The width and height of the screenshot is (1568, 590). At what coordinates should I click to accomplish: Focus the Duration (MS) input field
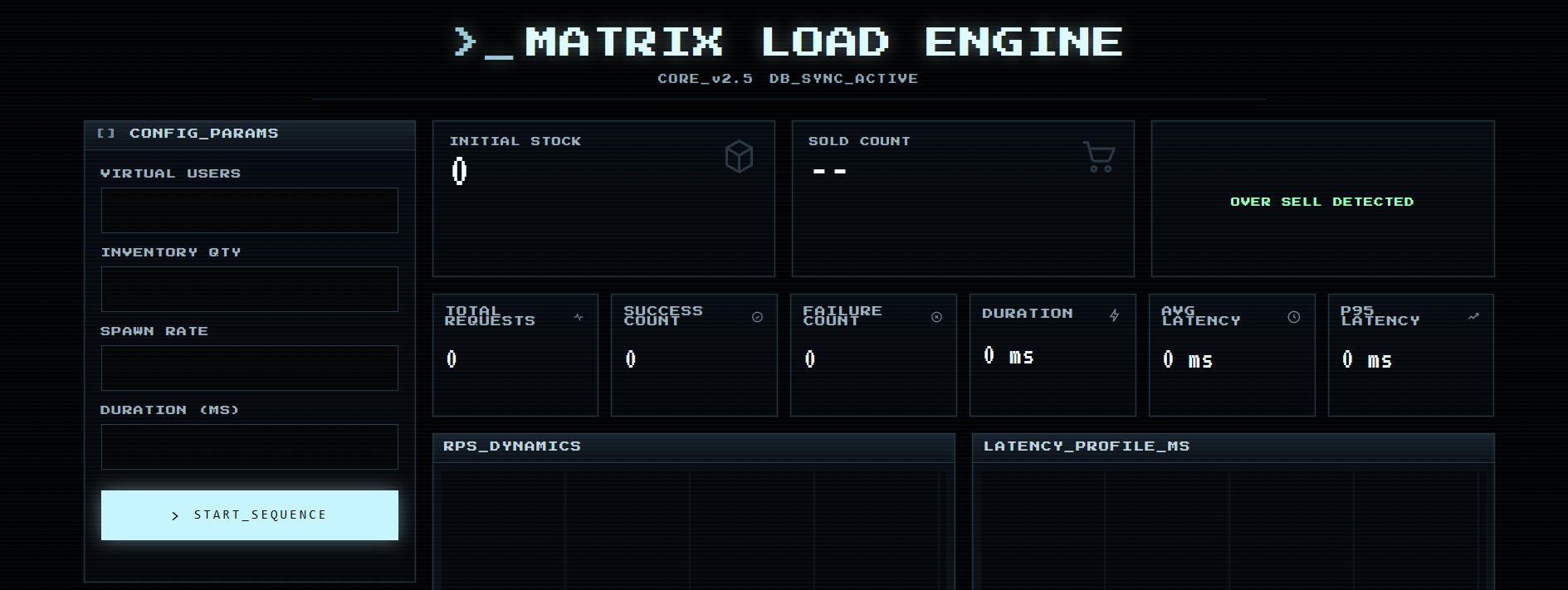[249, 446]
